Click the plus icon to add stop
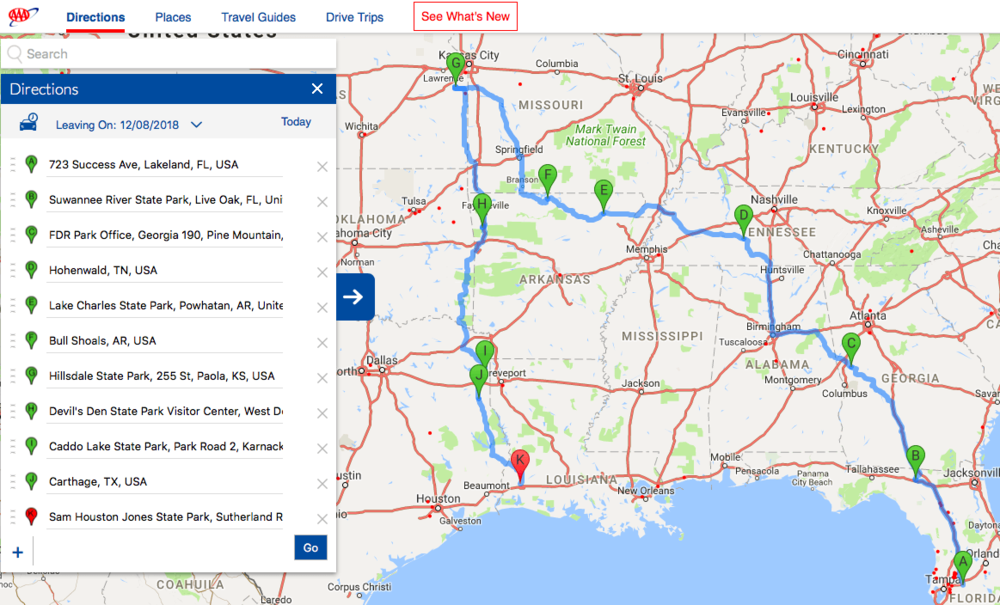Viewport: 1000px width, 605px height. (x=17, y=552)
